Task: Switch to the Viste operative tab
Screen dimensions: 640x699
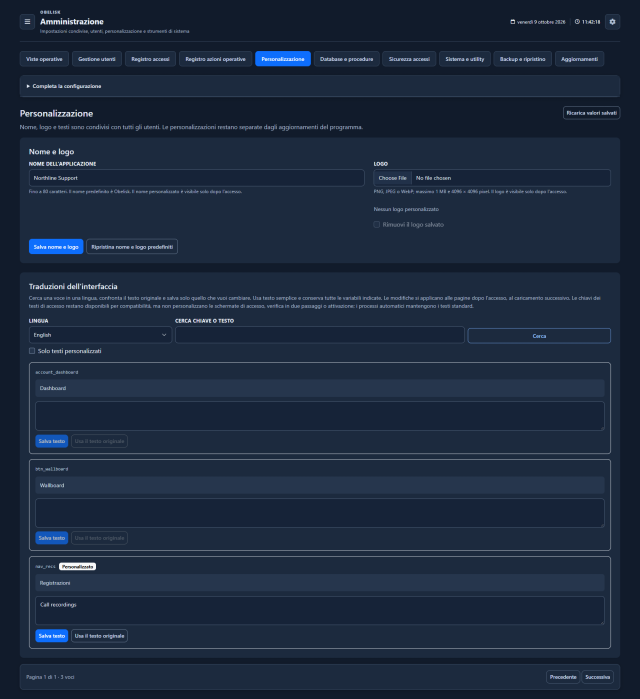Action: click(x=44, y=59)
